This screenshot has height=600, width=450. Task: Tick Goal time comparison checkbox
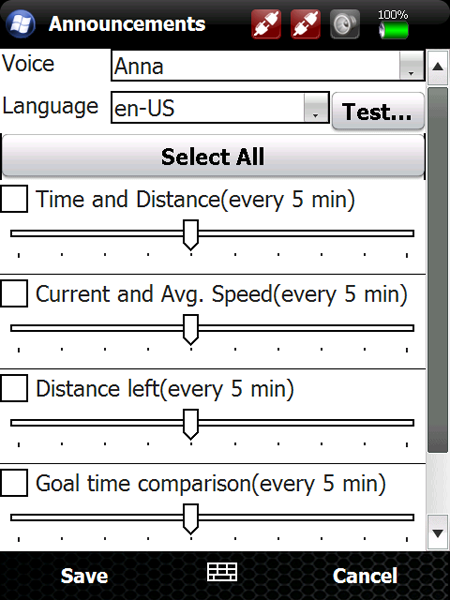click(x=14, y=483)
